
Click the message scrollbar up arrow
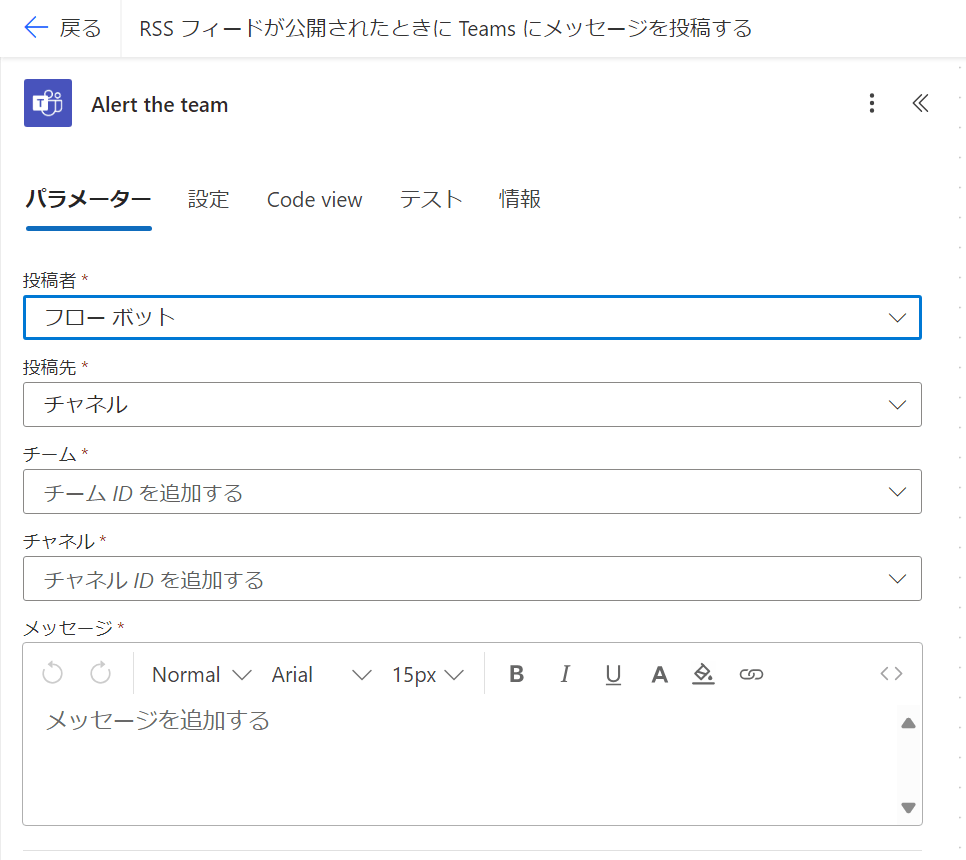[908, 723]
